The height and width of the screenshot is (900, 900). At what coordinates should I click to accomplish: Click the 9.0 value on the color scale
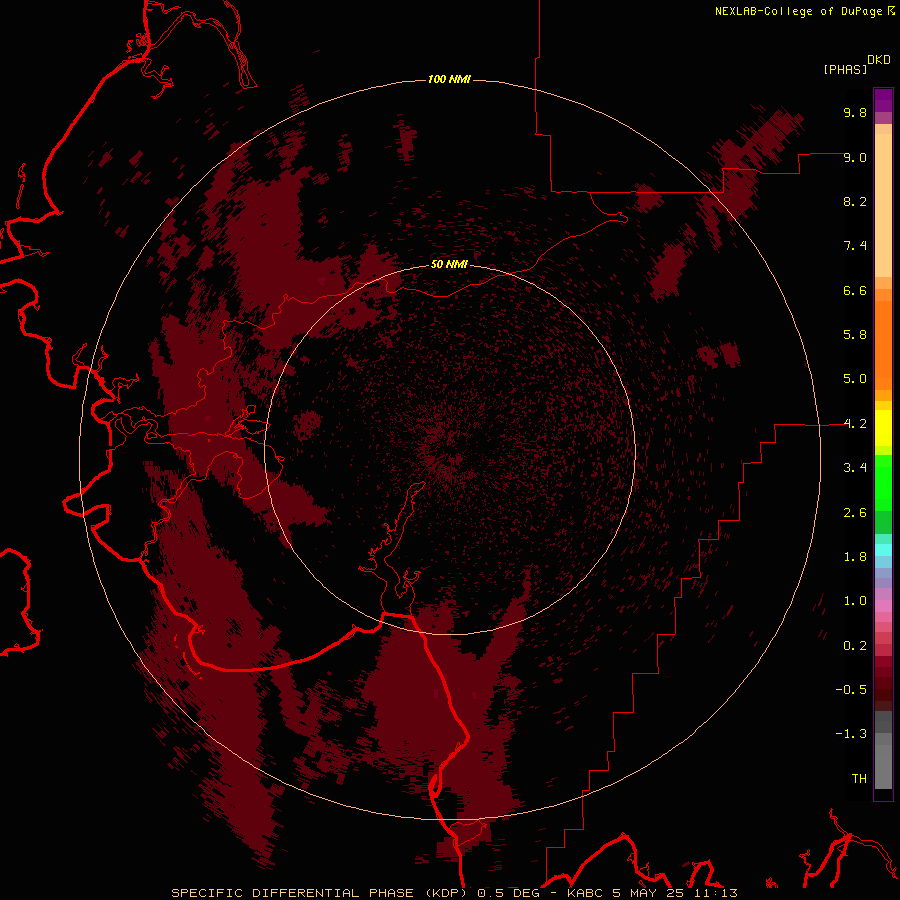(855, 157)
